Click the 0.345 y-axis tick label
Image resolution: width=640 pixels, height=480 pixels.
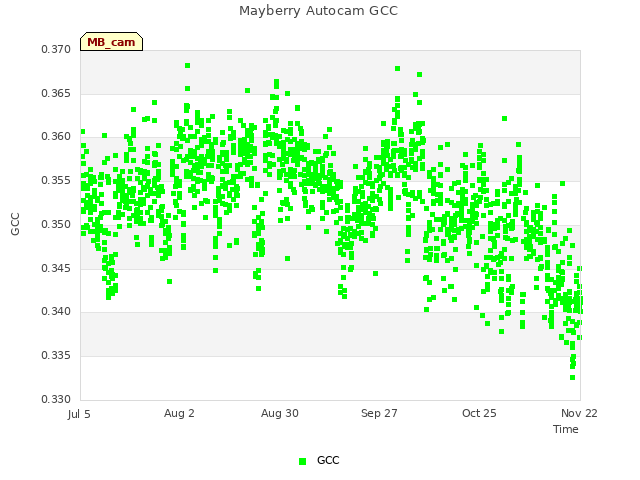56,269
